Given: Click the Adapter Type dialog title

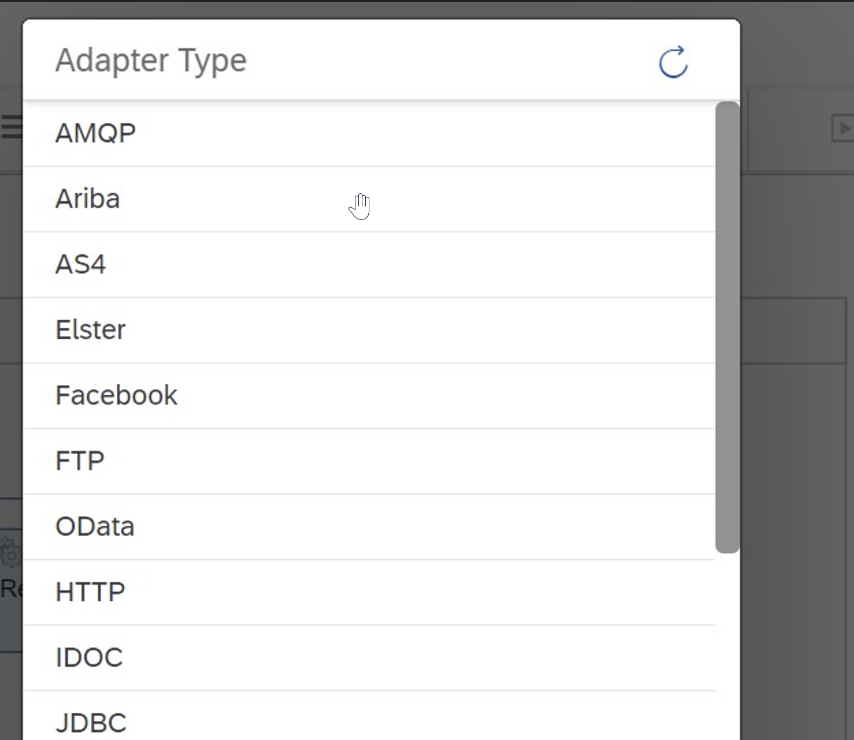Looking at the screenshot, I should [151, 60].
